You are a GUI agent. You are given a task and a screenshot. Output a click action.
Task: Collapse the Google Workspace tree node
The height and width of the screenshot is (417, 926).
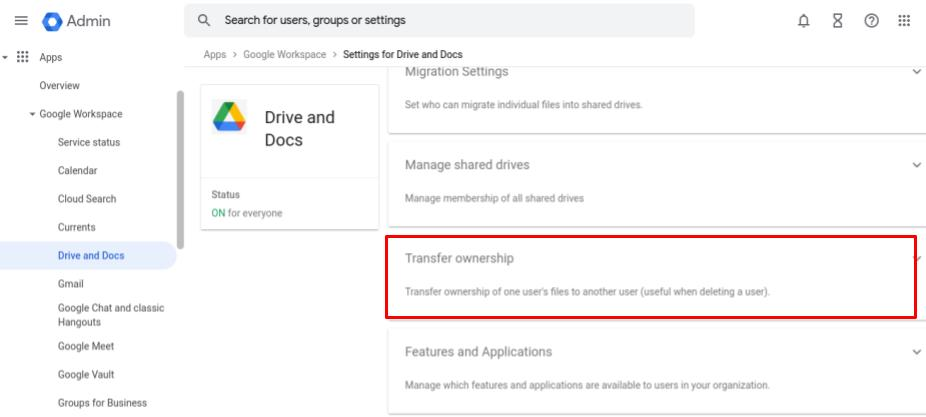click(x=32, y=114)
